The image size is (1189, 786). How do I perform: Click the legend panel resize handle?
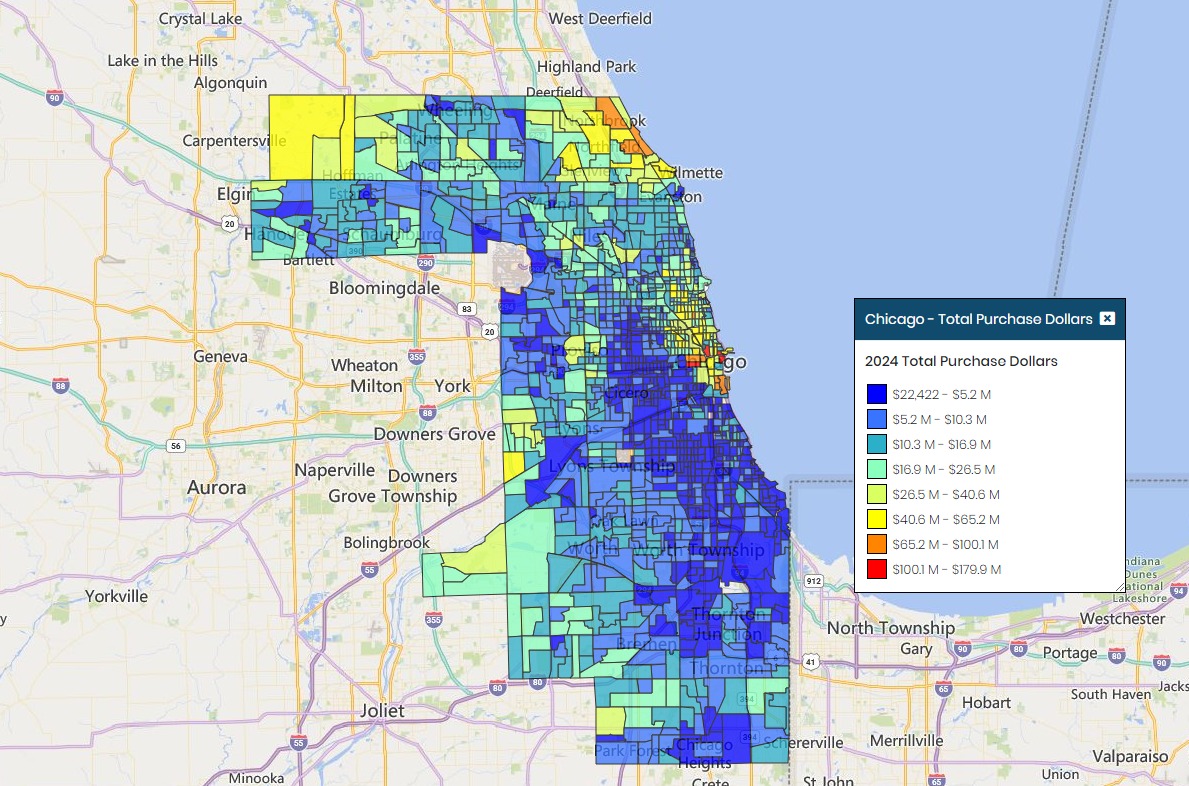coord(1120,587)
